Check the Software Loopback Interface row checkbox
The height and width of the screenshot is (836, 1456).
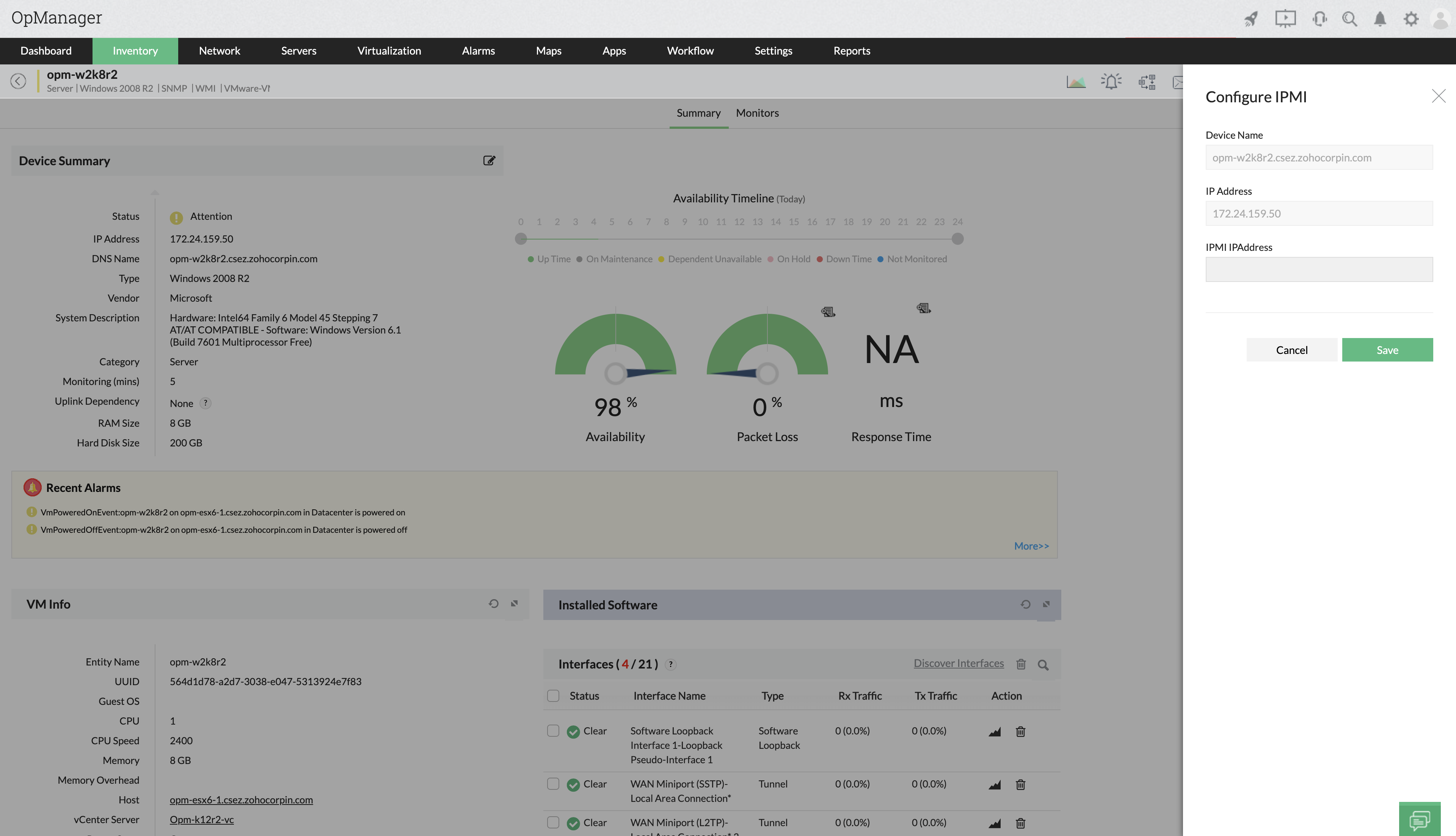[x=553, y=730]
